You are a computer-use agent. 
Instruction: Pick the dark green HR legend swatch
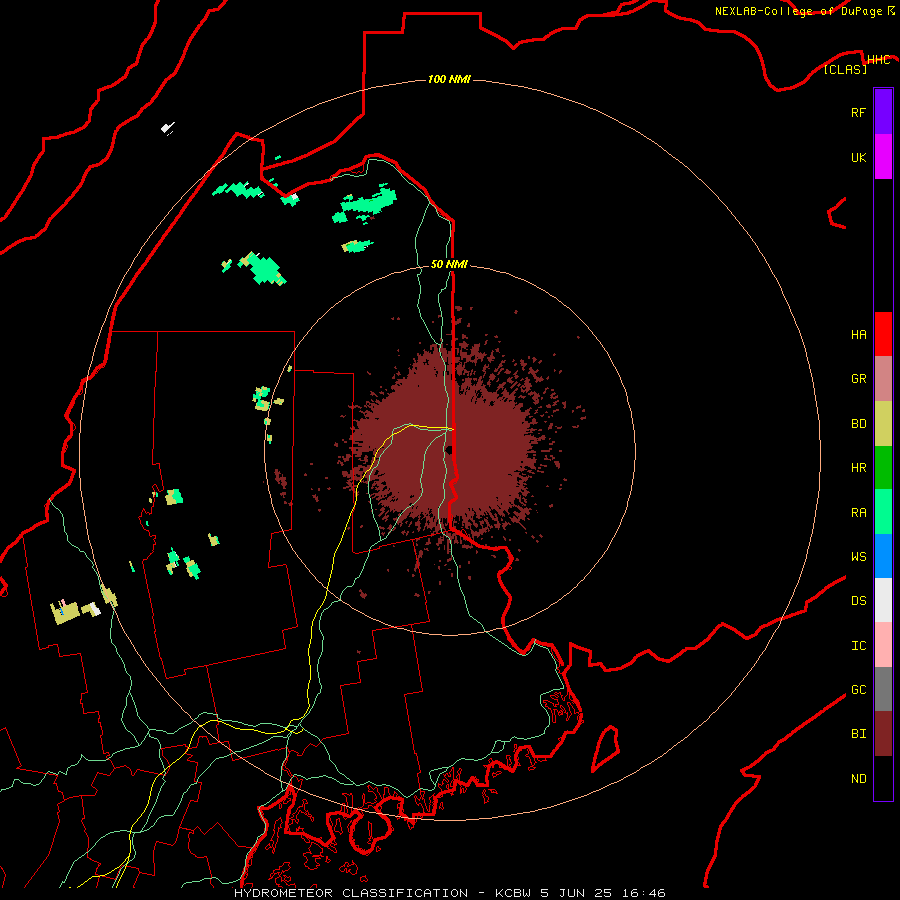[883, 468]
